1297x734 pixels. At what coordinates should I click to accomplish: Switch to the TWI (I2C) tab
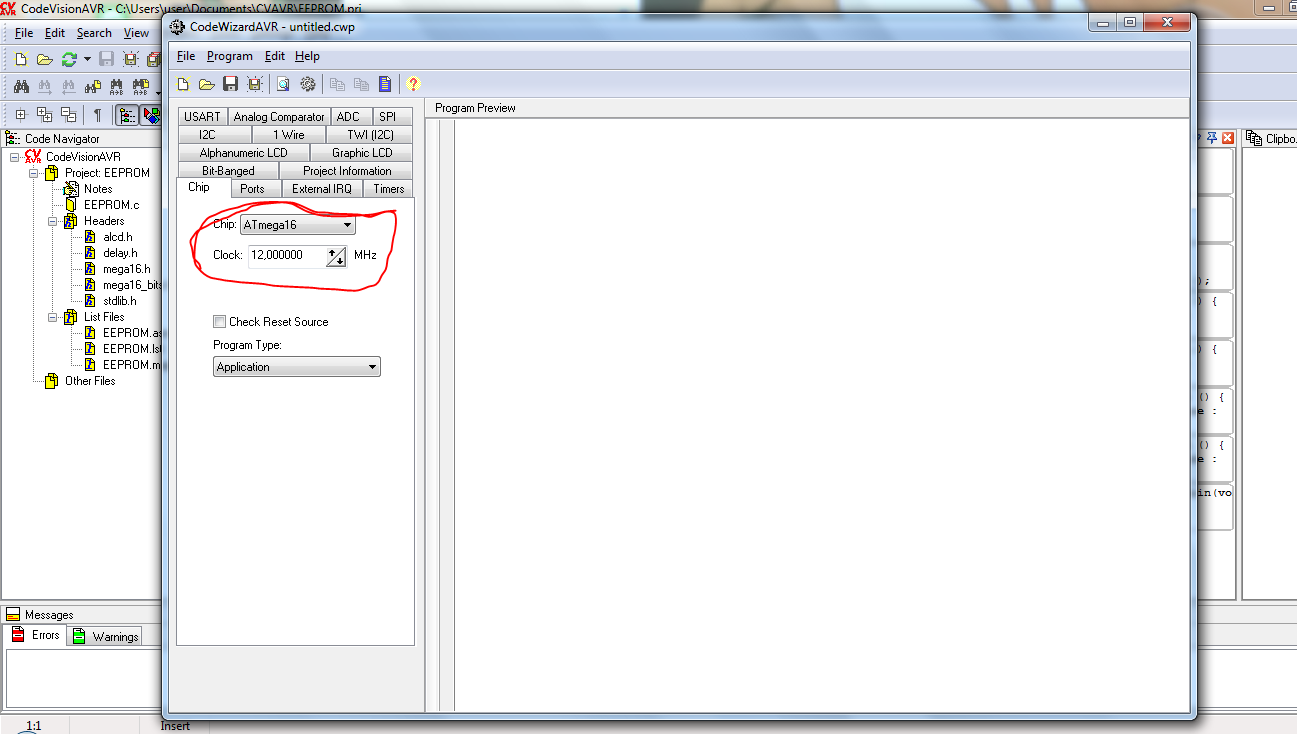[x=370, y=135]
